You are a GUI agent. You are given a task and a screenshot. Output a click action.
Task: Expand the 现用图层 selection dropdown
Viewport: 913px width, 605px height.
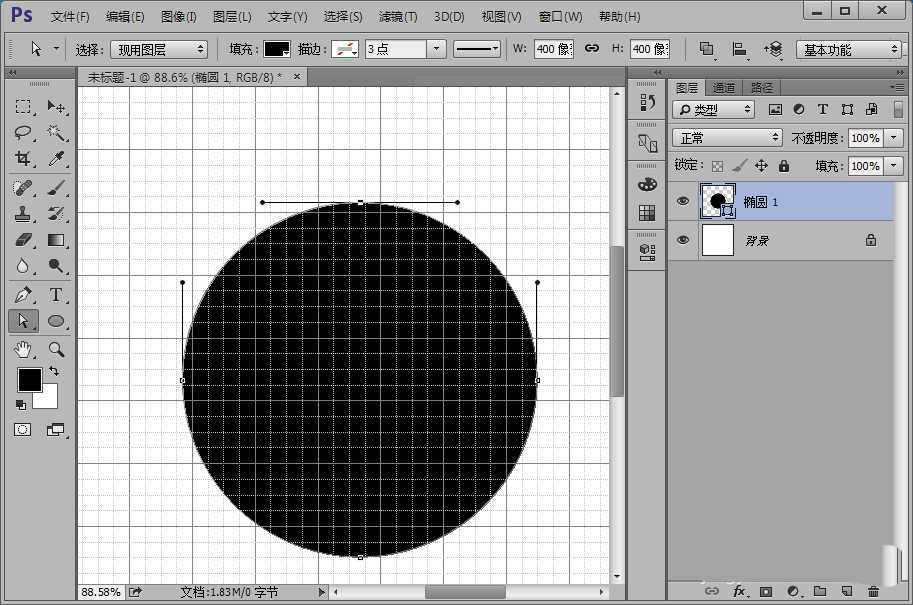coord(157,49)
